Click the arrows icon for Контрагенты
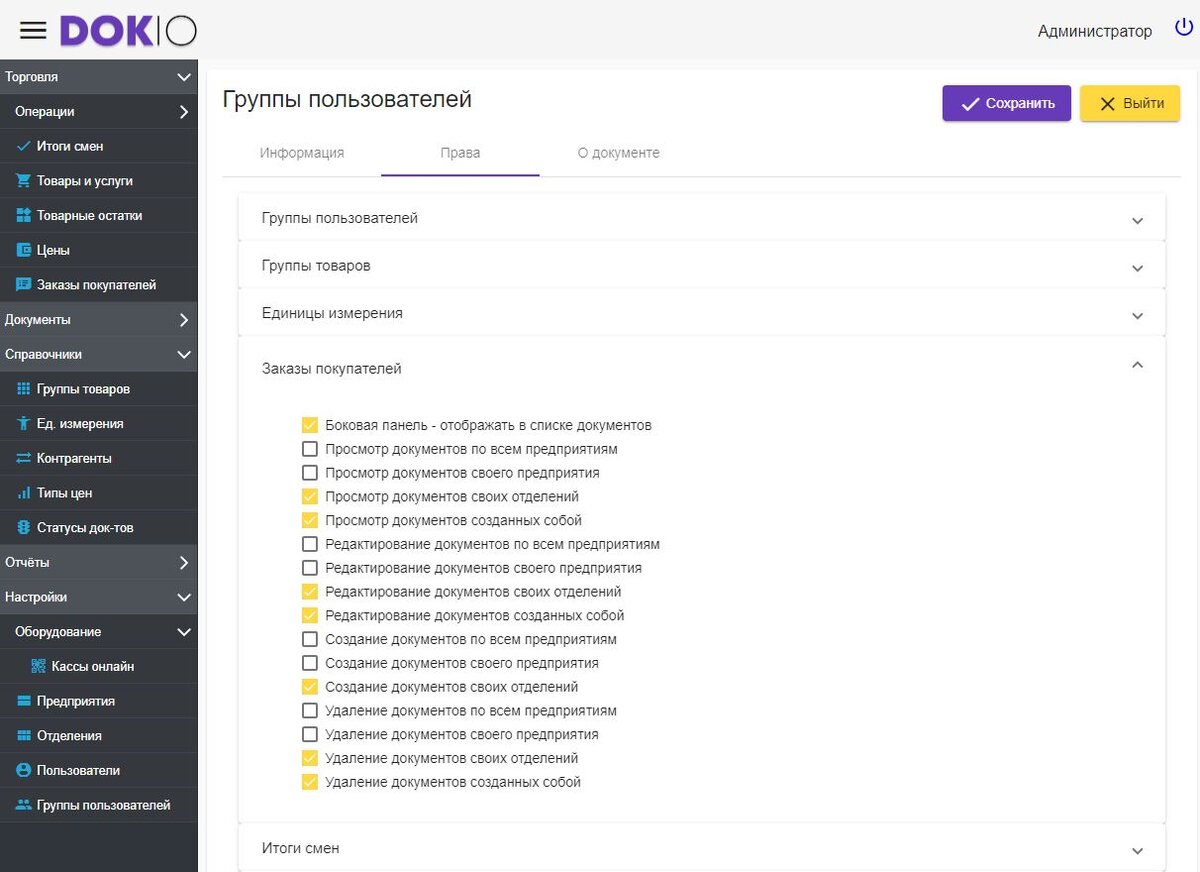The image size is (1200, 872). tap(25, 458)
